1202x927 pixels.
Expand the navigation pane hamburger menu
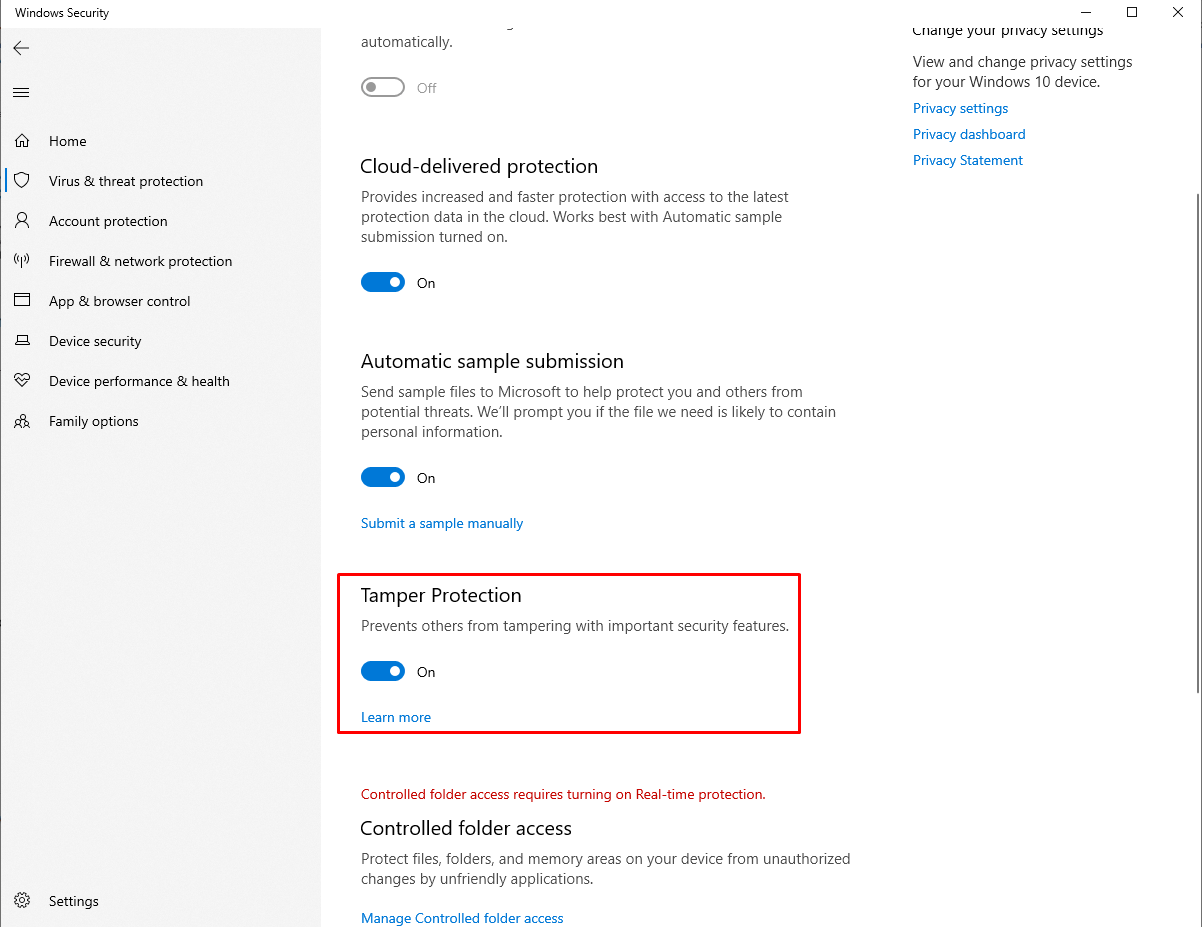(x=20, y=92)
